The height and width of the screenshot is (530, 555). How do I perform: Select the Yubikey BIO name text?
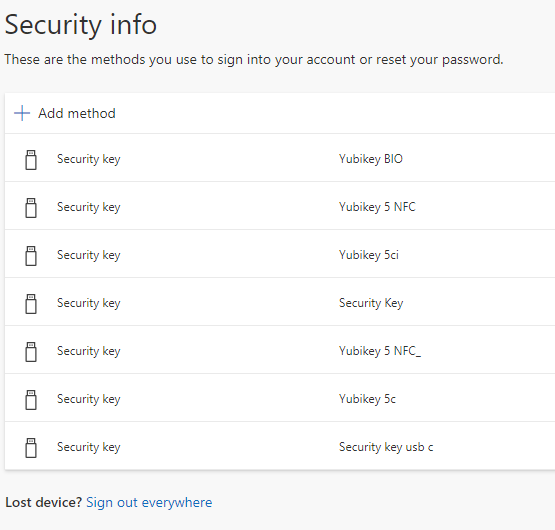coord(371,159)
